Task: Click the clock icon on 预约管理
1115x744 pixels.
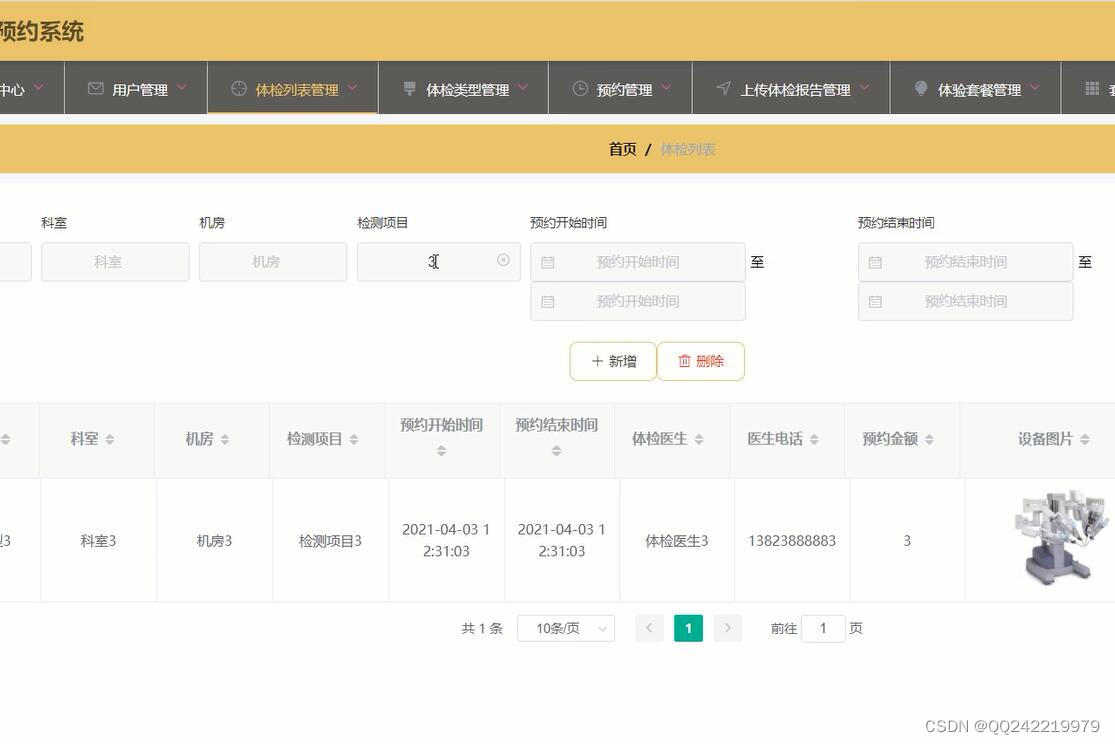Action: 579,88
